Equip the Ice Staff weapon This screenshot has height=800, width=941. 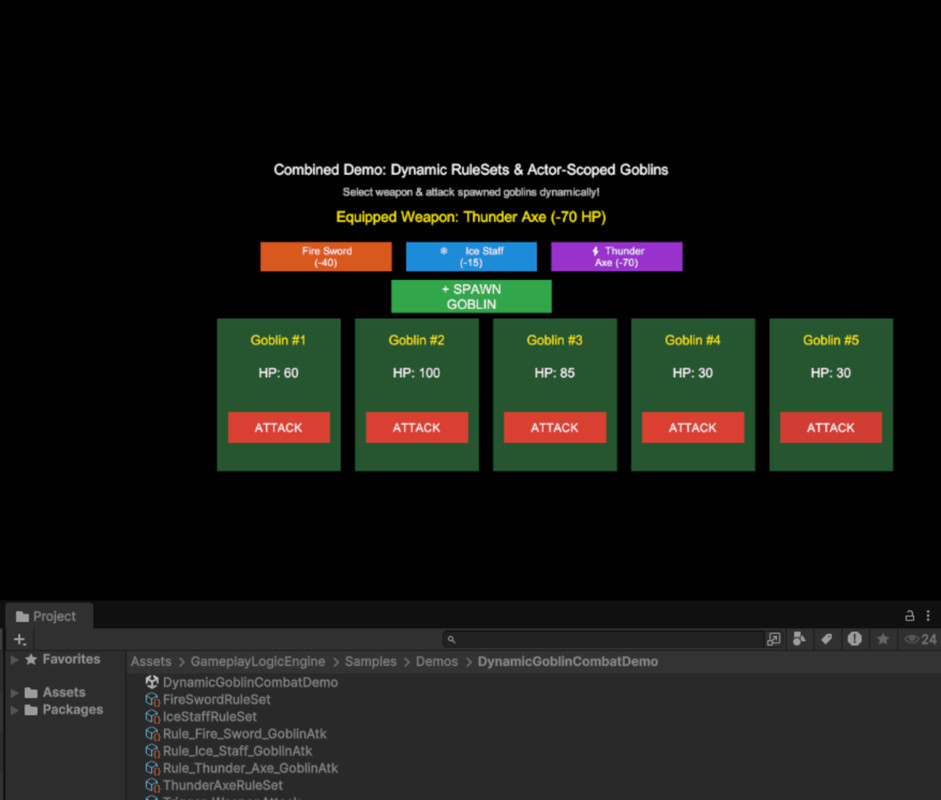point(471,256)
